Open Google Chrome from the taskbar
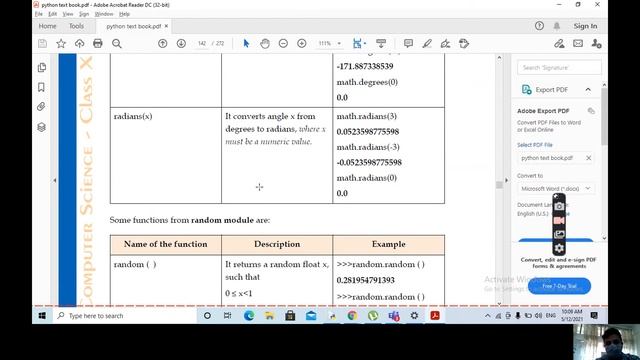Screen dimensions: 640x360 [352, 316]
